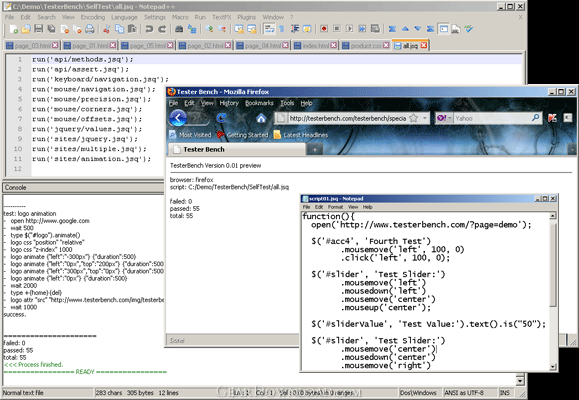The height and width of the screenshot is (400, 579).
Task: Click the Notepad vertical scrollbar thumb
Action: (552, 264)
